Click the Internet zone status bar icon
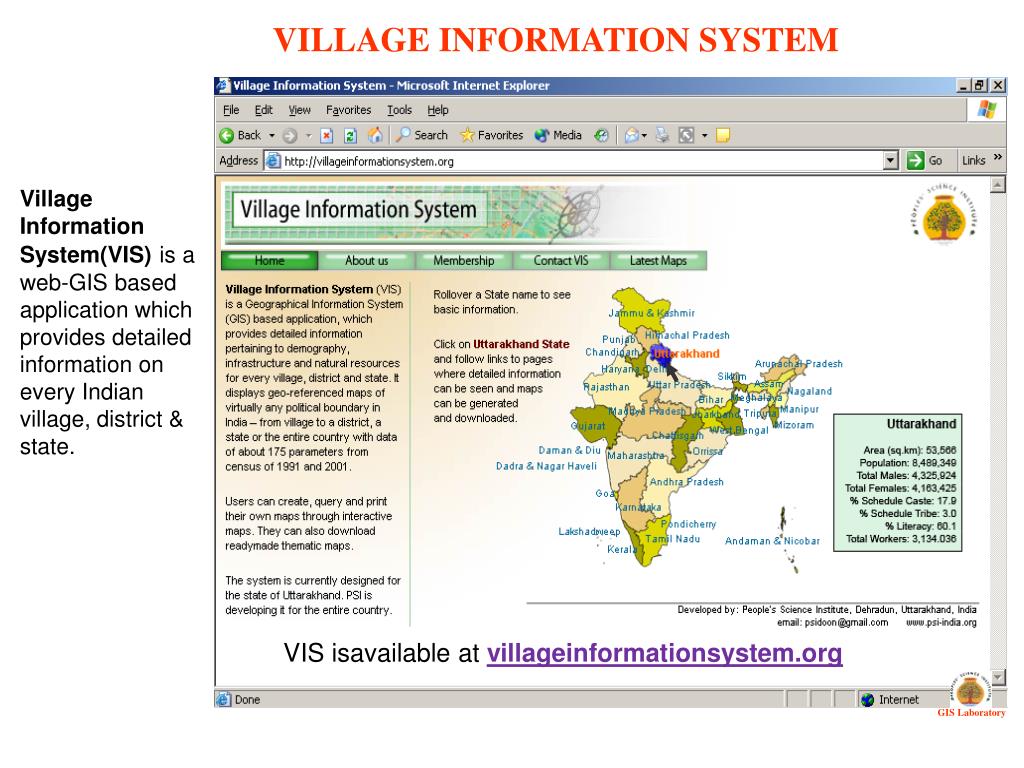This screenshot has height=768, width=1024. [868, 700]
